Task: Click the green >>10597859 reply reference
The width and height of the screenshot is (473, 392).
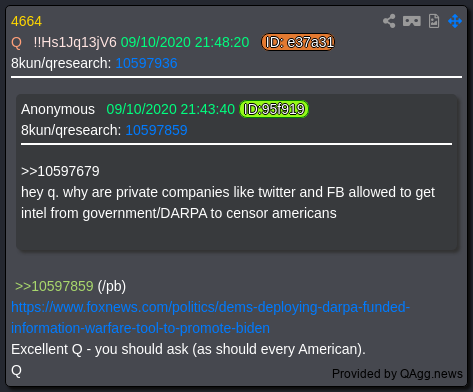Action: point(54,286)
